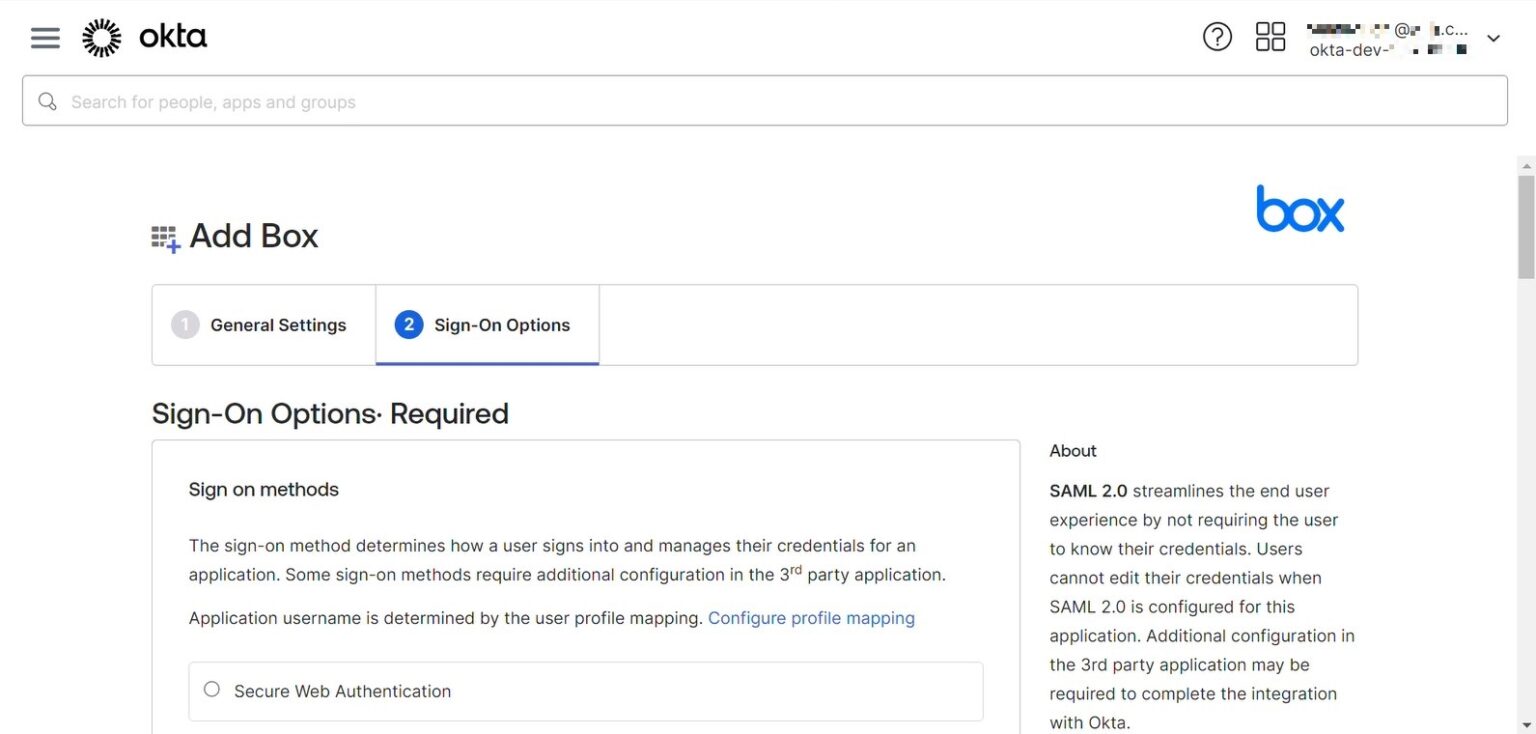Click the blue step 2 circle
The image size is (1536, 734).
[x=409, y=325]
